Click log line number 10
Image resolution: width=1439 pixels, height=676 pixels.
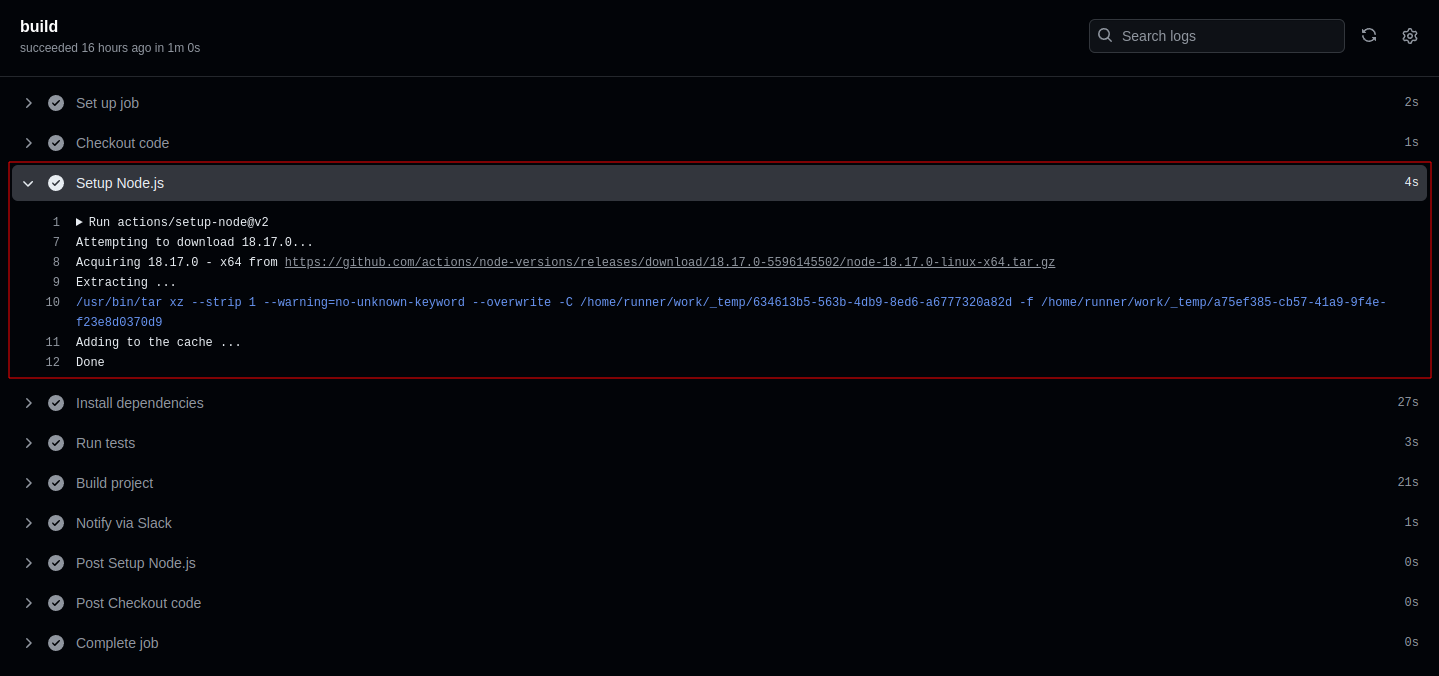pos(53,302)
